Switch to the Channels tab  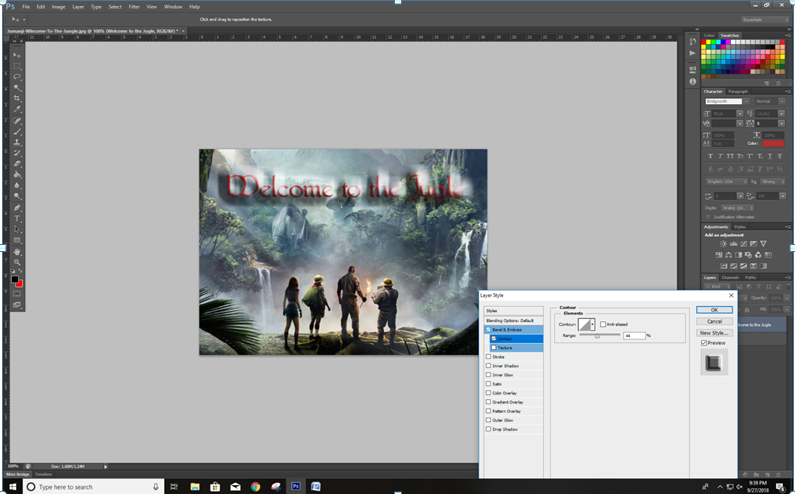coord(730,278)
